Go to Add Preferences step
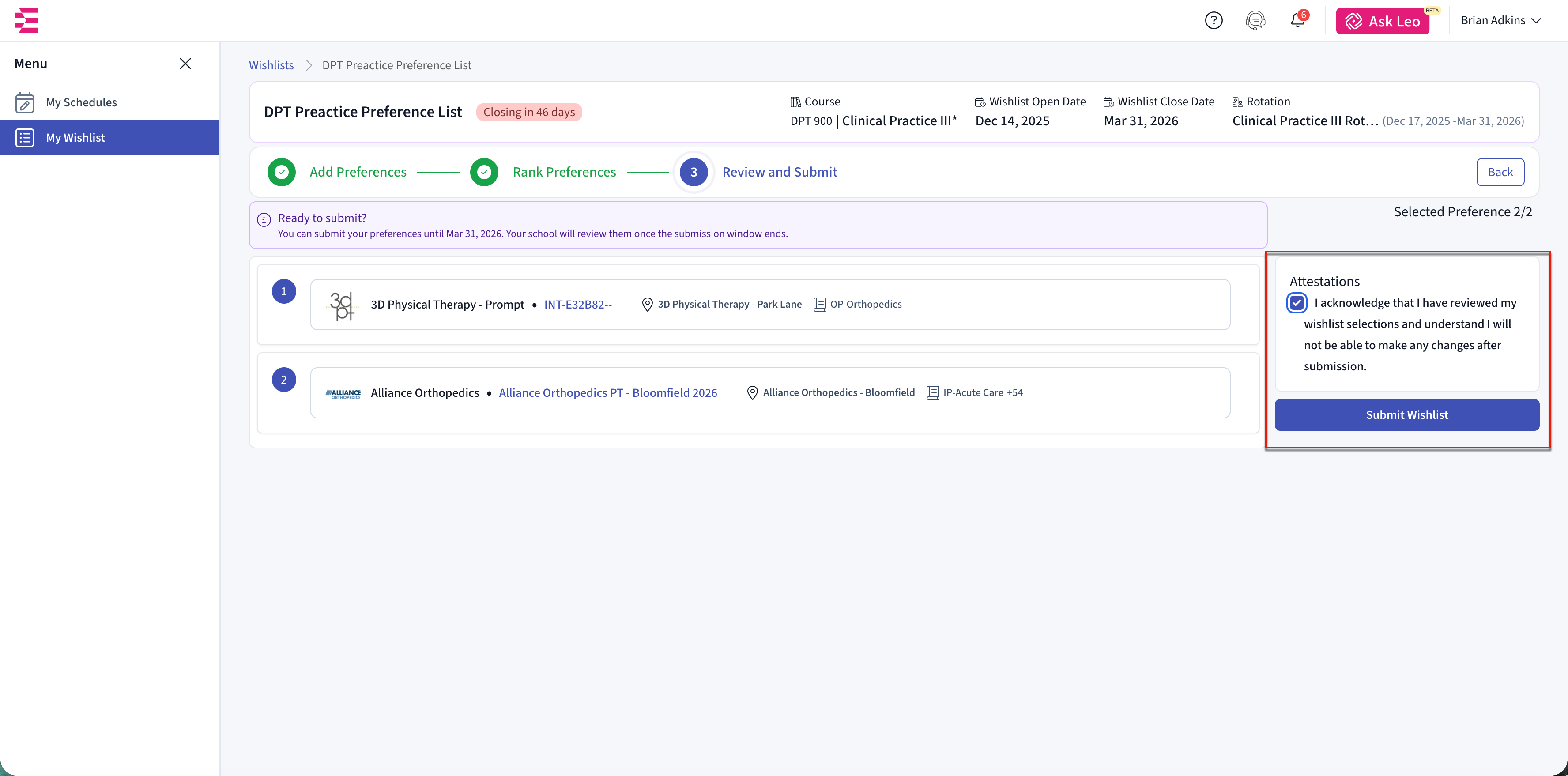Viewport: 1568px width, 776px height. pyautogui.click(x=357, y=172)
